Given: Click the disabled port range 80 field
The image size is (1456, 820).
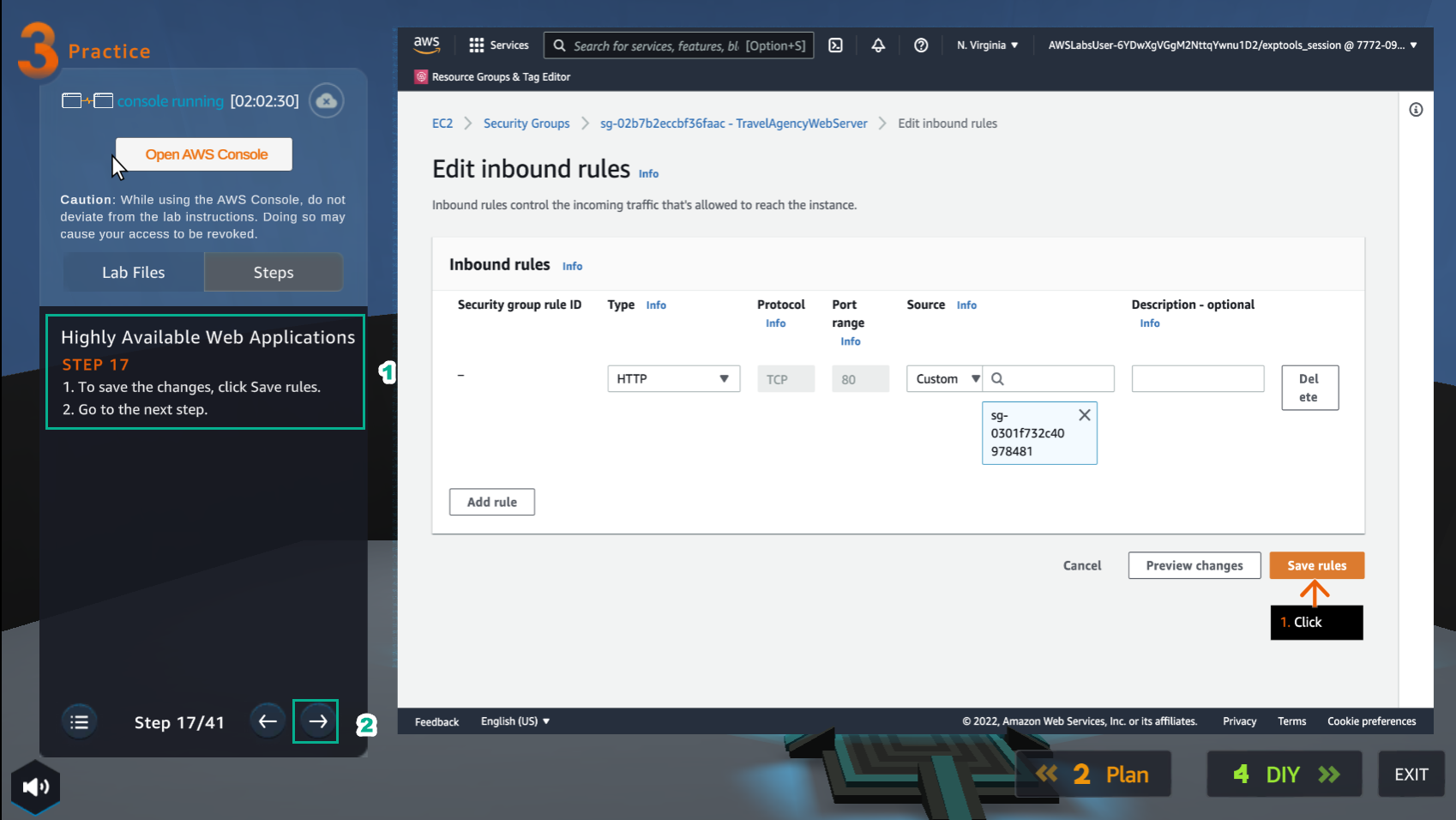Looking at the screenshot, I should pos(860,379).
